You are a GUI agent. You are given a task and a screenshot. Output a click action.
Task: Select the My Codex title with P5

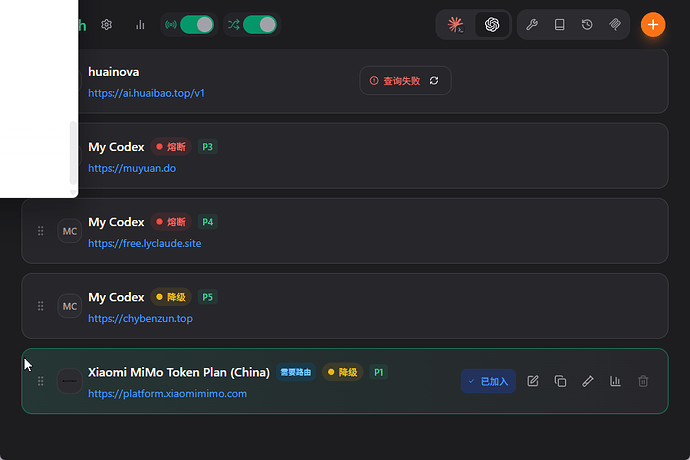point(116,298)
